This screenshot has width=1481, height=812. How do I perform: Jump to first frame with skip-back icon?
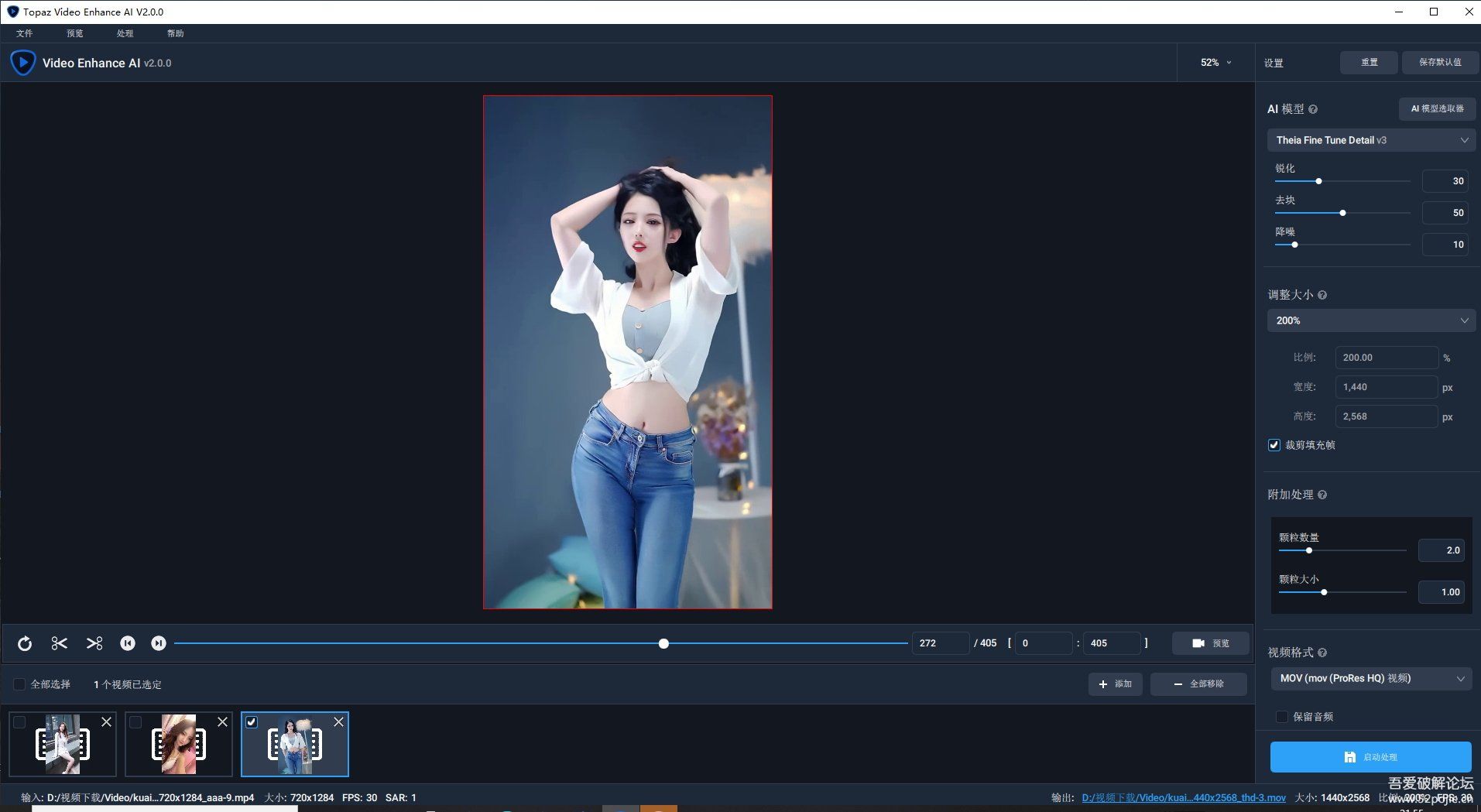[128, 643]
